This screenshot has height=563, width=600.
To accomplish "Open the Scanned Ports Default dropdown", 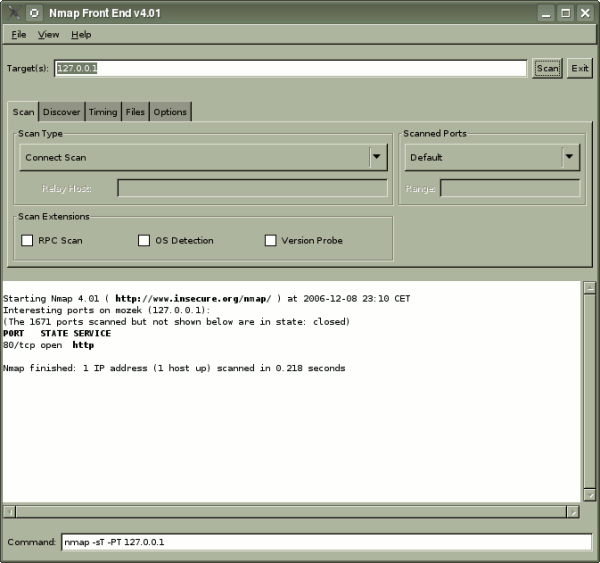I will [x=492, y=157].
